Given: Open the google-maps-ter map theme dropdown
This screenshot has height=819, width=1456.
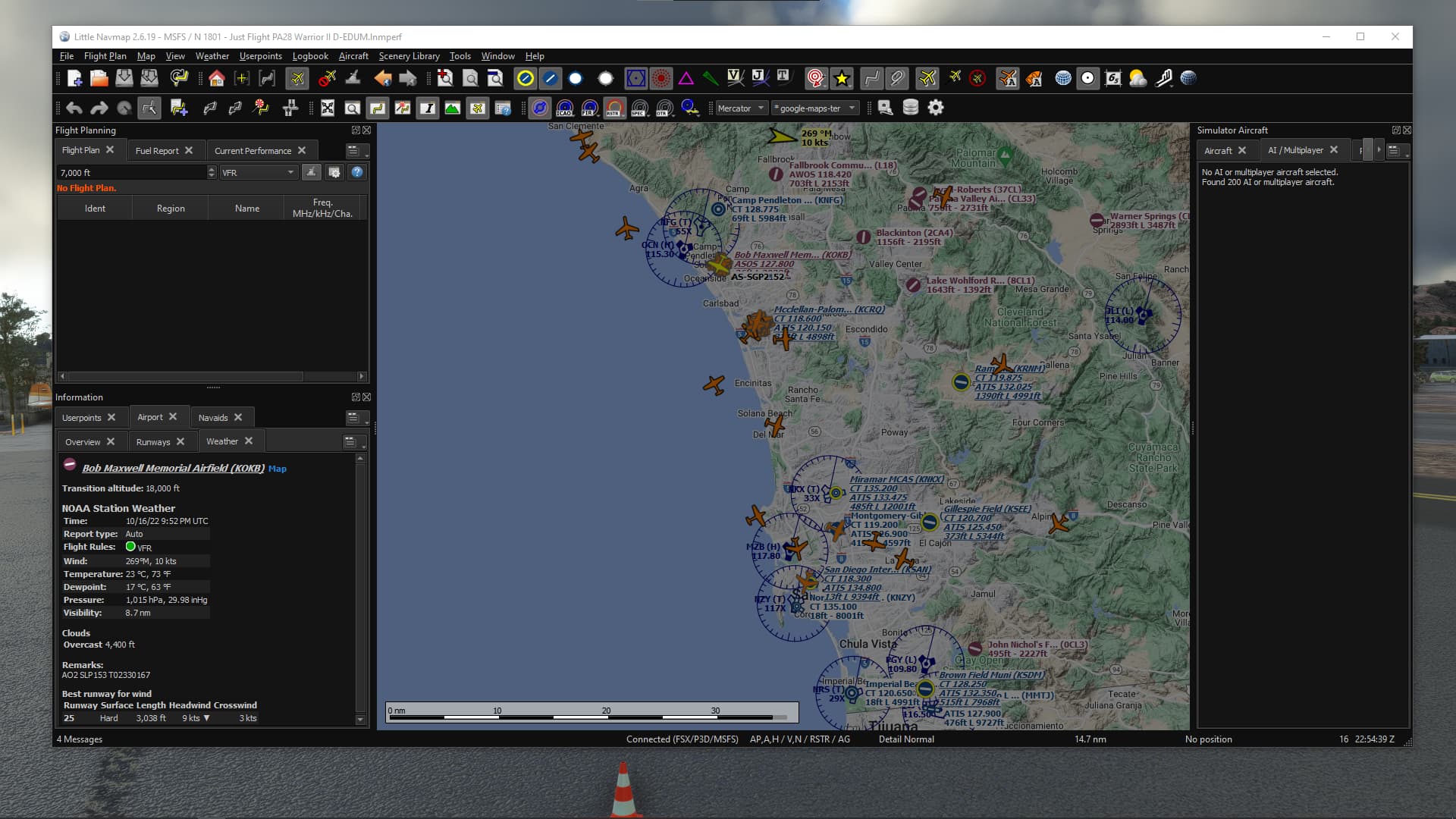Looking at the screenshot, I should pyautogui.click(x=814, y=108).
